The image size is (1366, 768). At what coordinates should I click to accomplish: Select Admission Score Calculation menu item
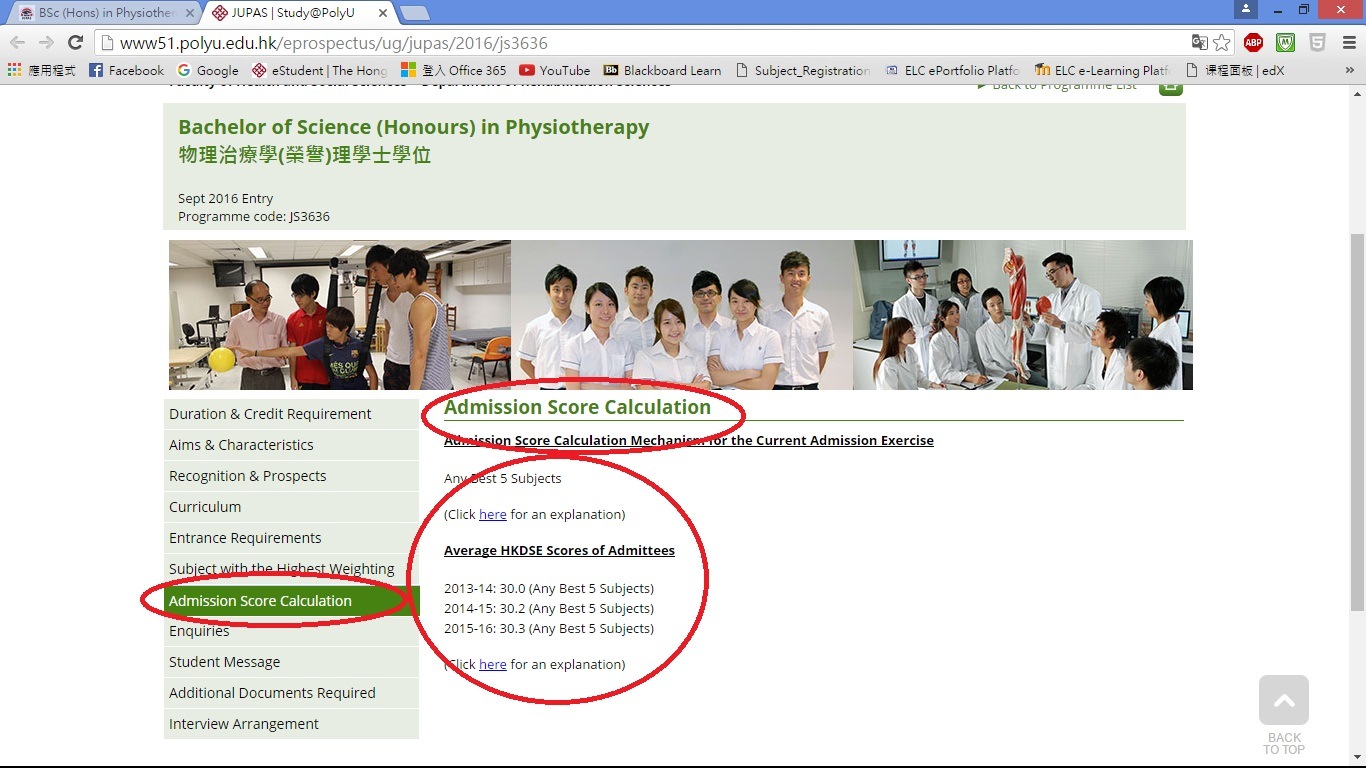click(291, 601)
